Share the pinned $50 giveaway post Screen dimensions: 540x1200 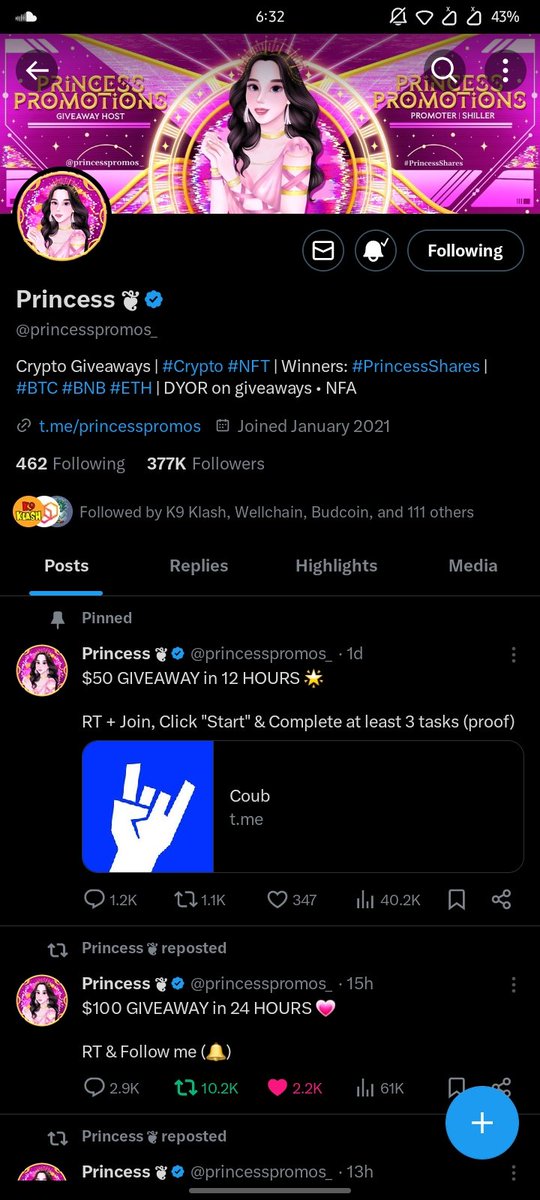coord(502,900)
